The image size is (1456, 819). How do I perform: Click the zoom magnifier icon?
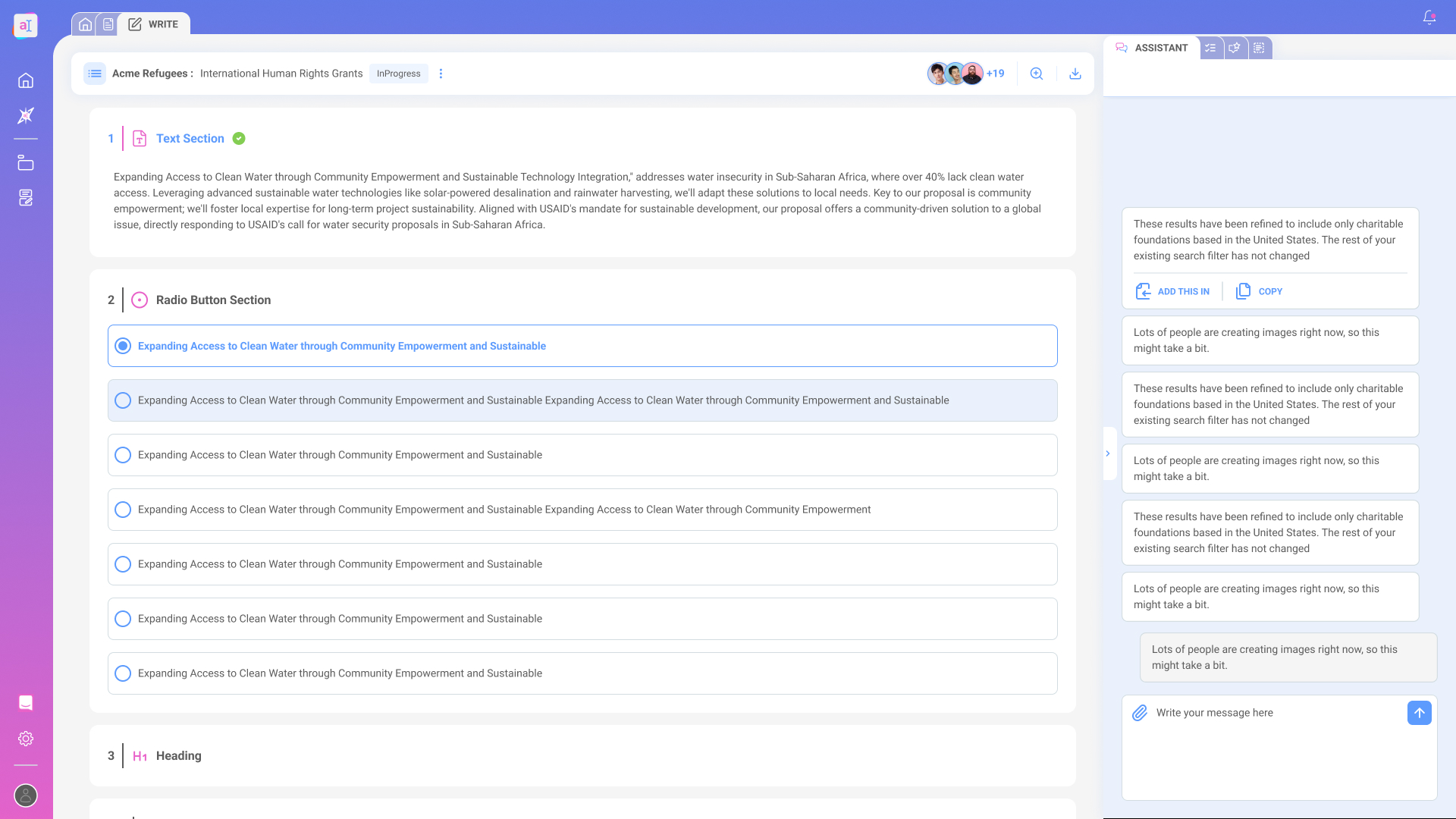pyautogui.click(x=1037, y=74)
